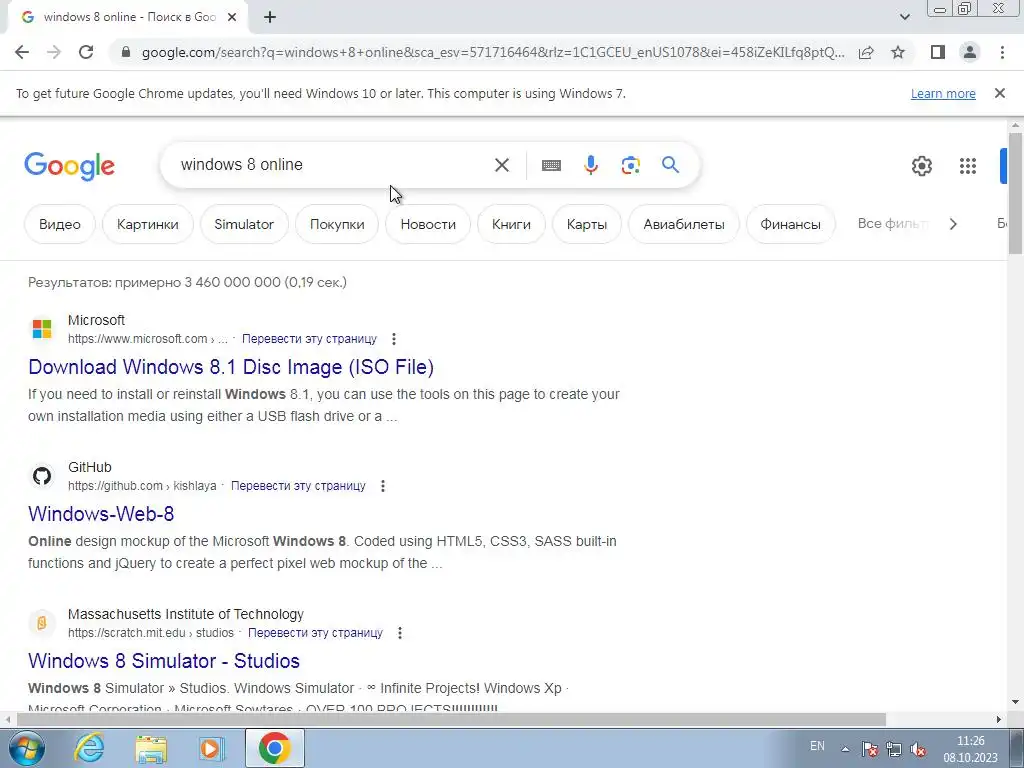This screenshot has width=1024, height=768.
Task: Click Learn more about Chrome updates
Action: click(943, 93)
